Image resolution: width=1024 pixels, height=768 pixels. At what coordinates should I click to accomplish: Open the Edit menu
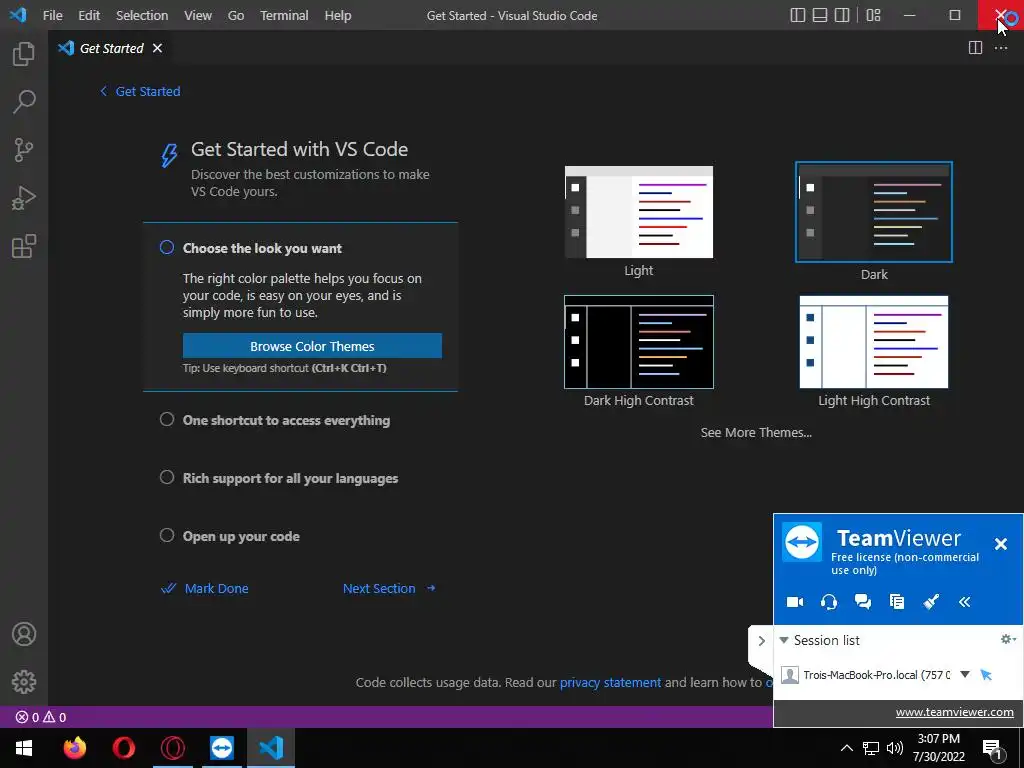click(89, 15)
